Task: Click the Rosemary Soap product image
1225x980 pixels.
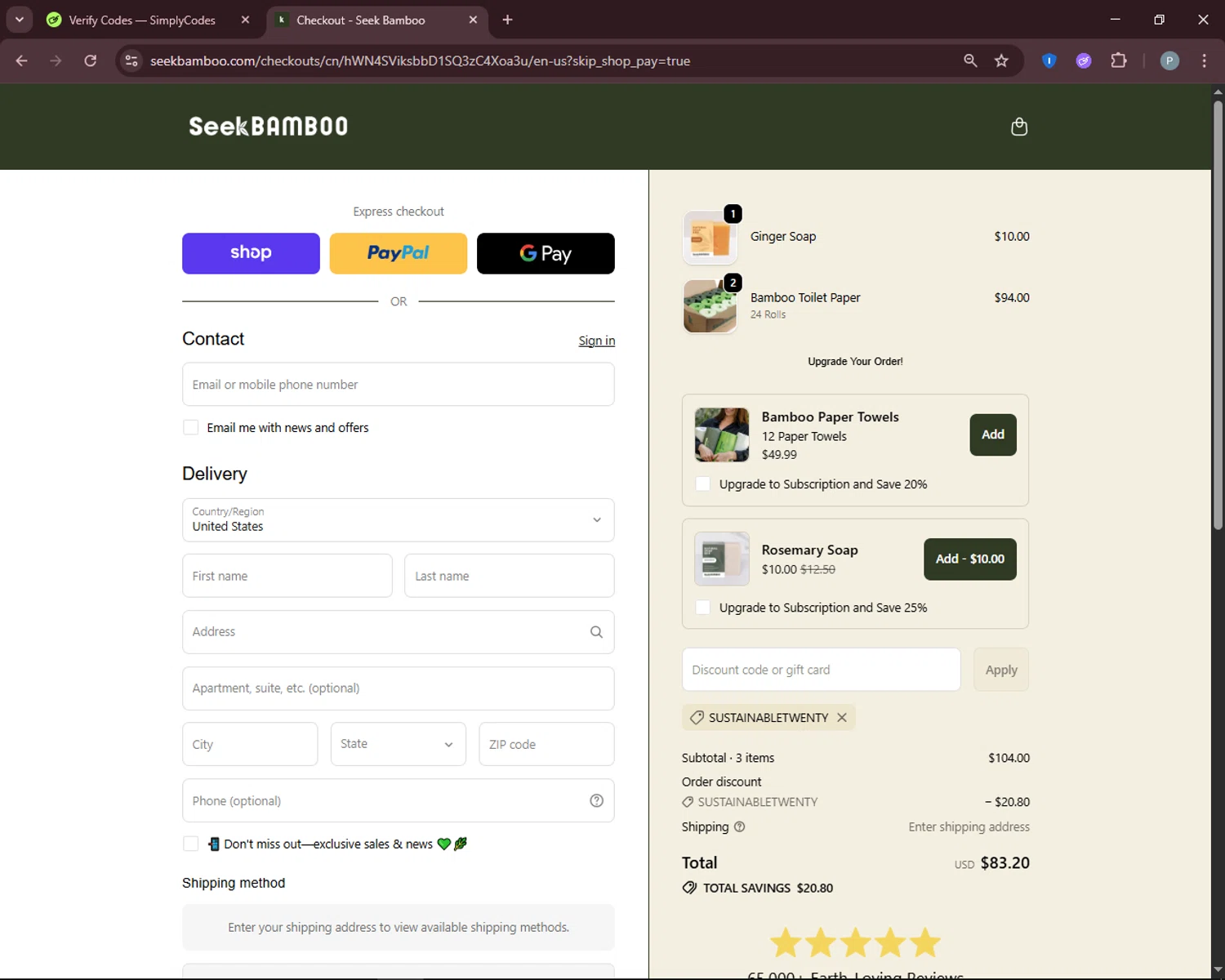Action: pyautogui.click(x=722, y=559)
